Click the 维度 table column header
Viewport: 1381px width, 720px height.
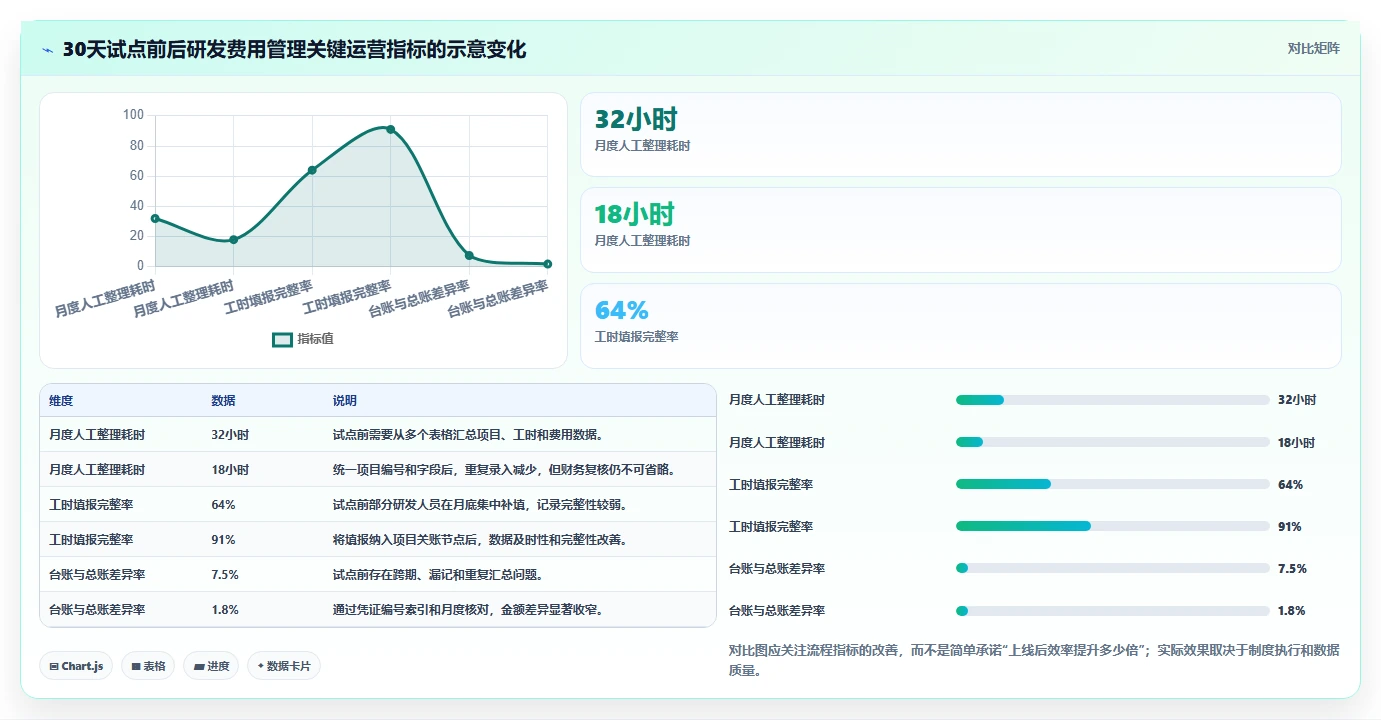pos(61,400)
